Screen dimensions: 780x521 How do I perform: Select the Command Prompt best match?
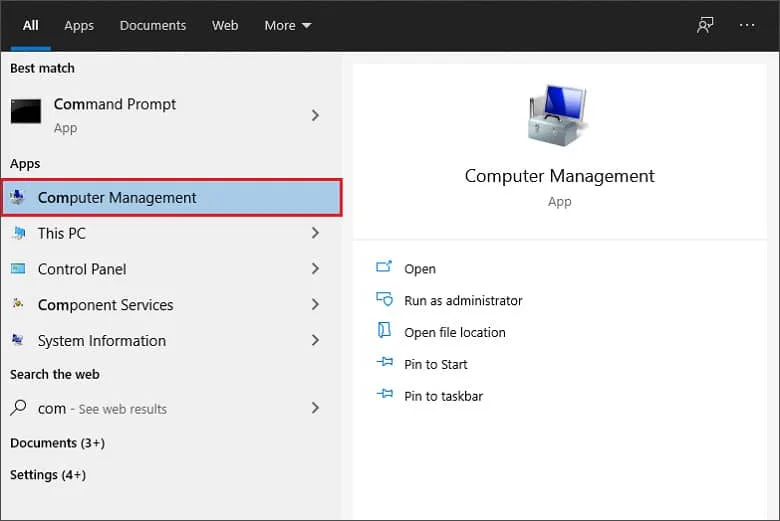[171, 115]
